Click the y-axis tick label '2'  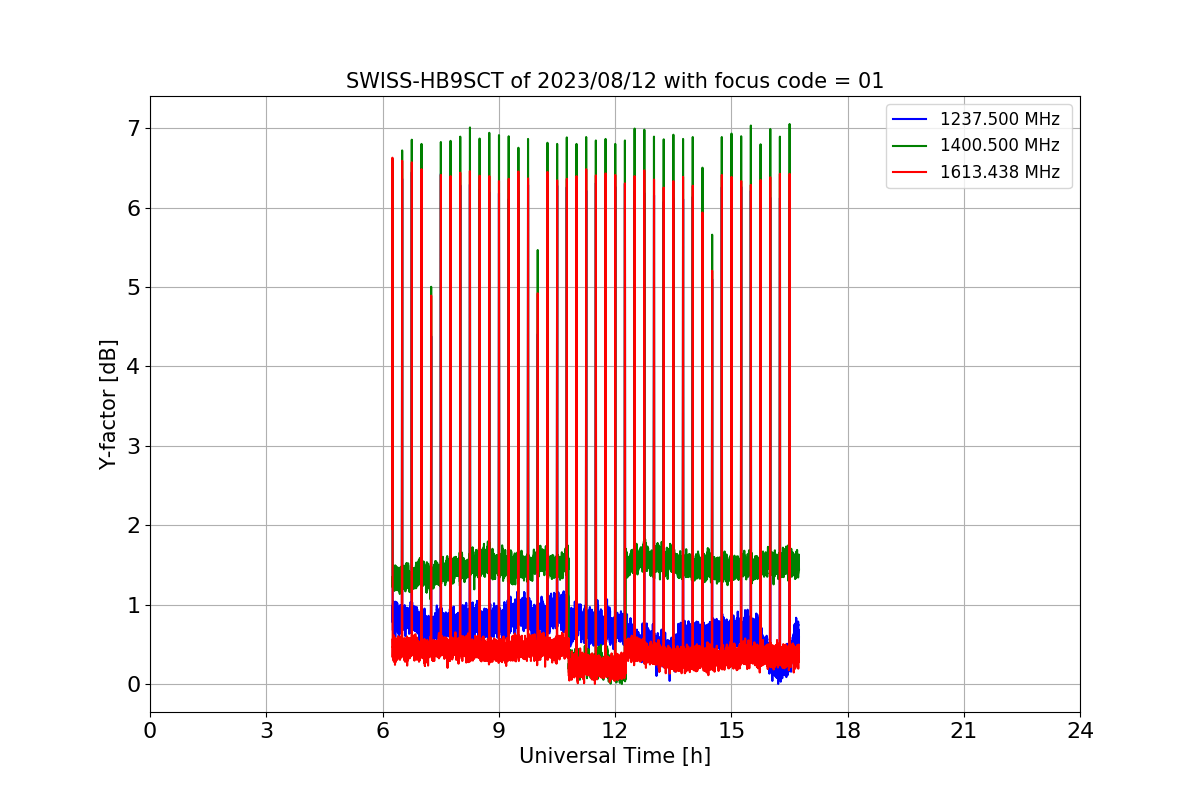(134, 526)
